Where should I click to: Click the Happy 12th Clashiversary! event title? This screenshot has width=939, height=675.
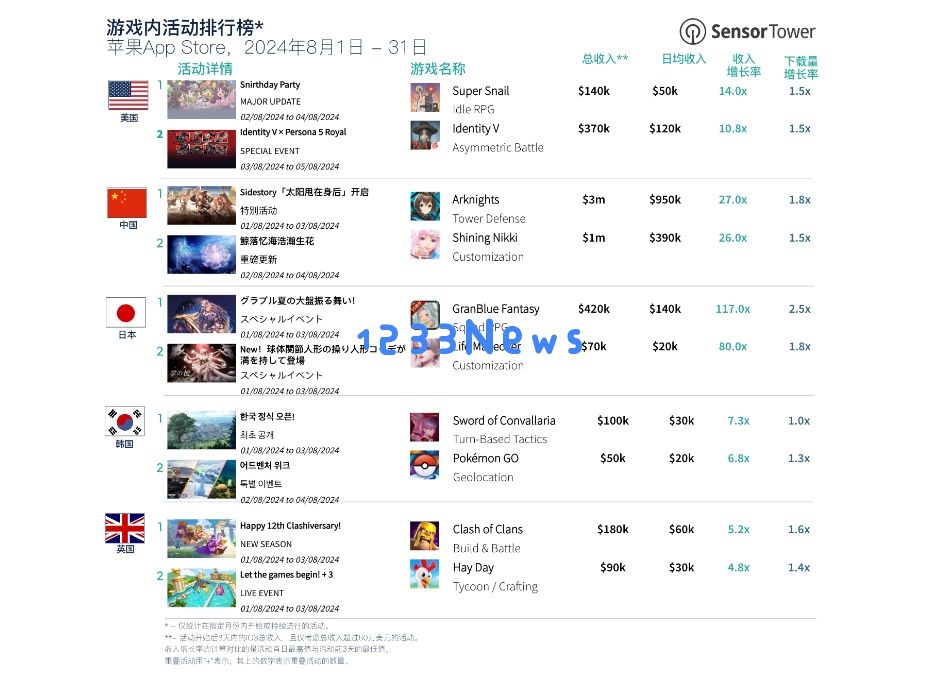290,526
